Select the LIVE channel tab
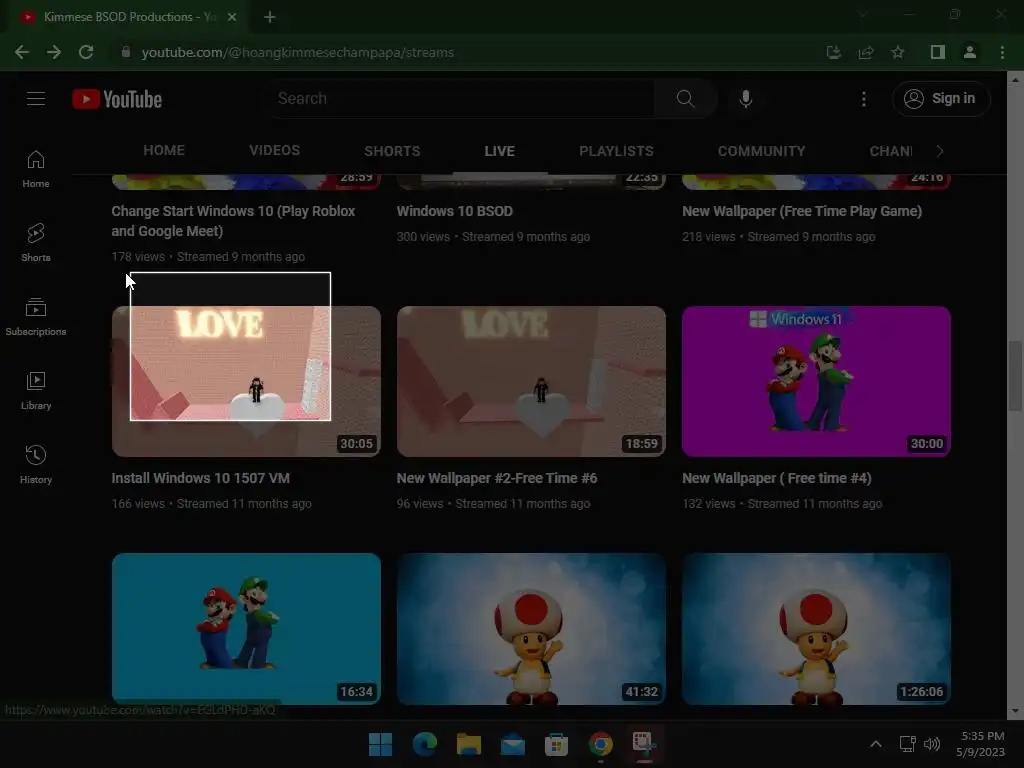This screenshot has height=768, width=1024. 500,151
